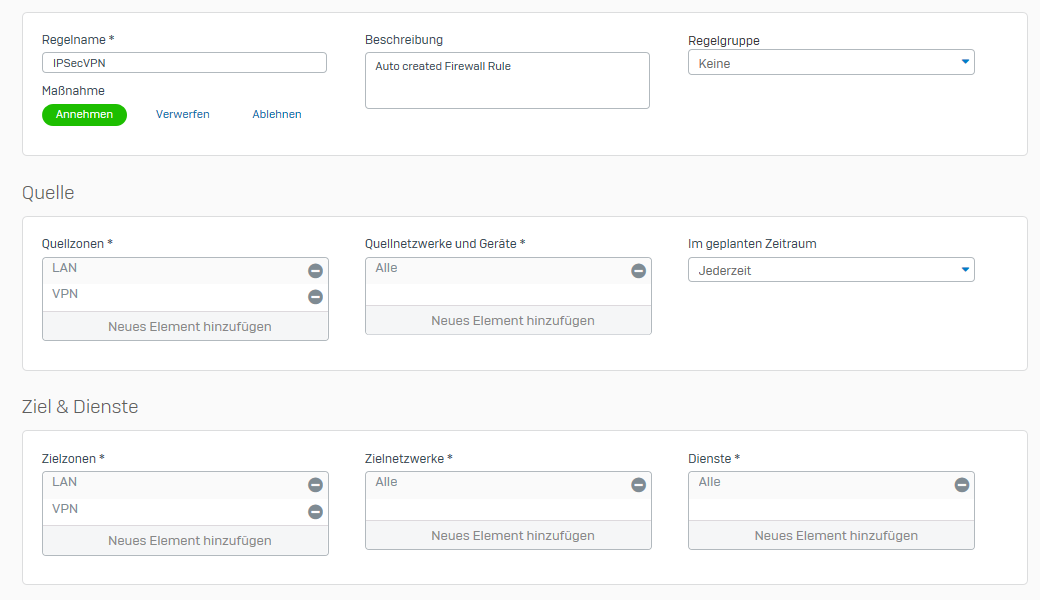Set rule action to Verwerfen
The width and height of the screenshot is (1040, 600).
coord(183,115)
